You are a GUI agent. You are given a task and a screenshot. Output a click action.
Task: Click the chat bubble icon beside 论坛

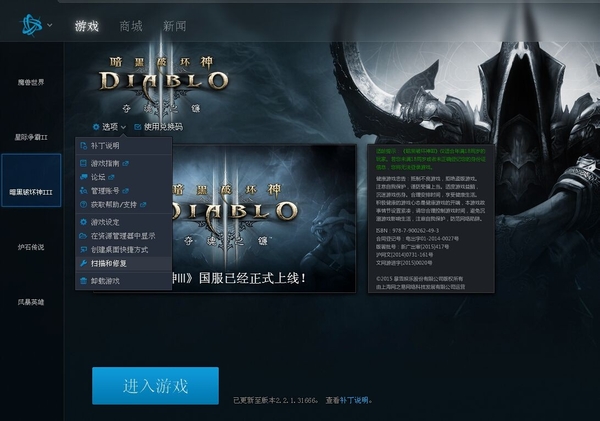tap(83, 177)
